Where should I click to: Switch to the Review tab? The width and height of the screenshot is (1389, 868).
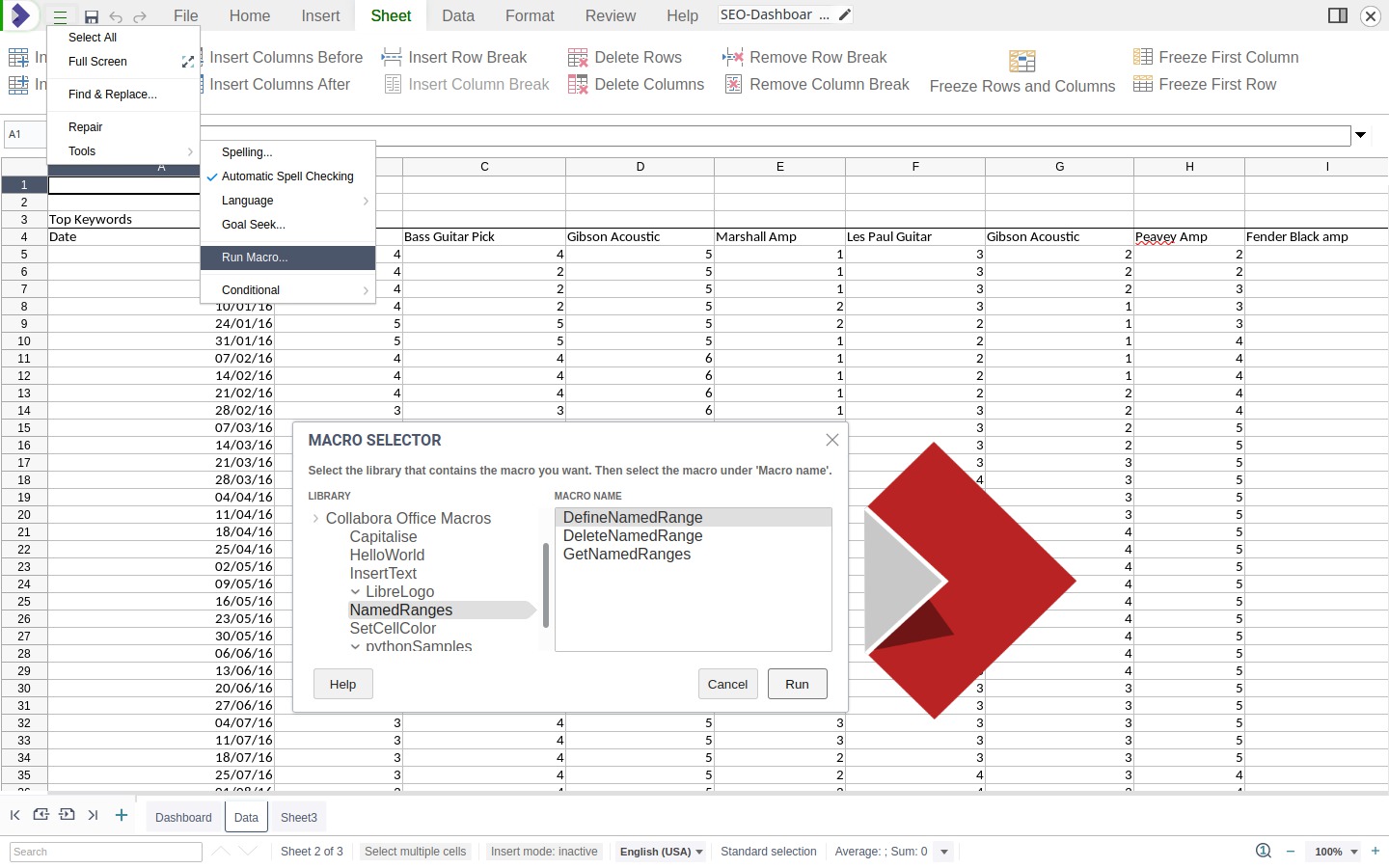click(x=611, y=16)
